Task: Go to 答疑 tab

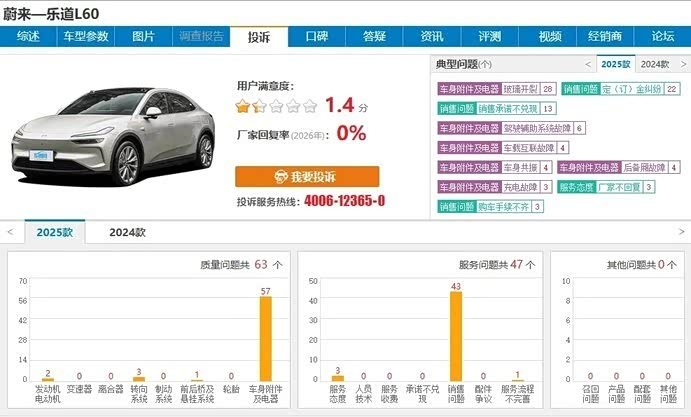Action: point(374,36)
